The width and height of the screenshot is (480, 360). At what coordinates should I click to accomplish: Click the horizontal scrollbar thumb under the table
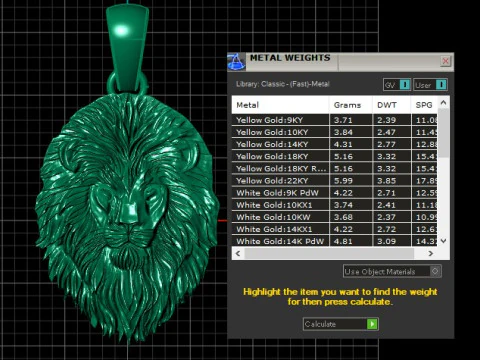[x=329, y=253]
